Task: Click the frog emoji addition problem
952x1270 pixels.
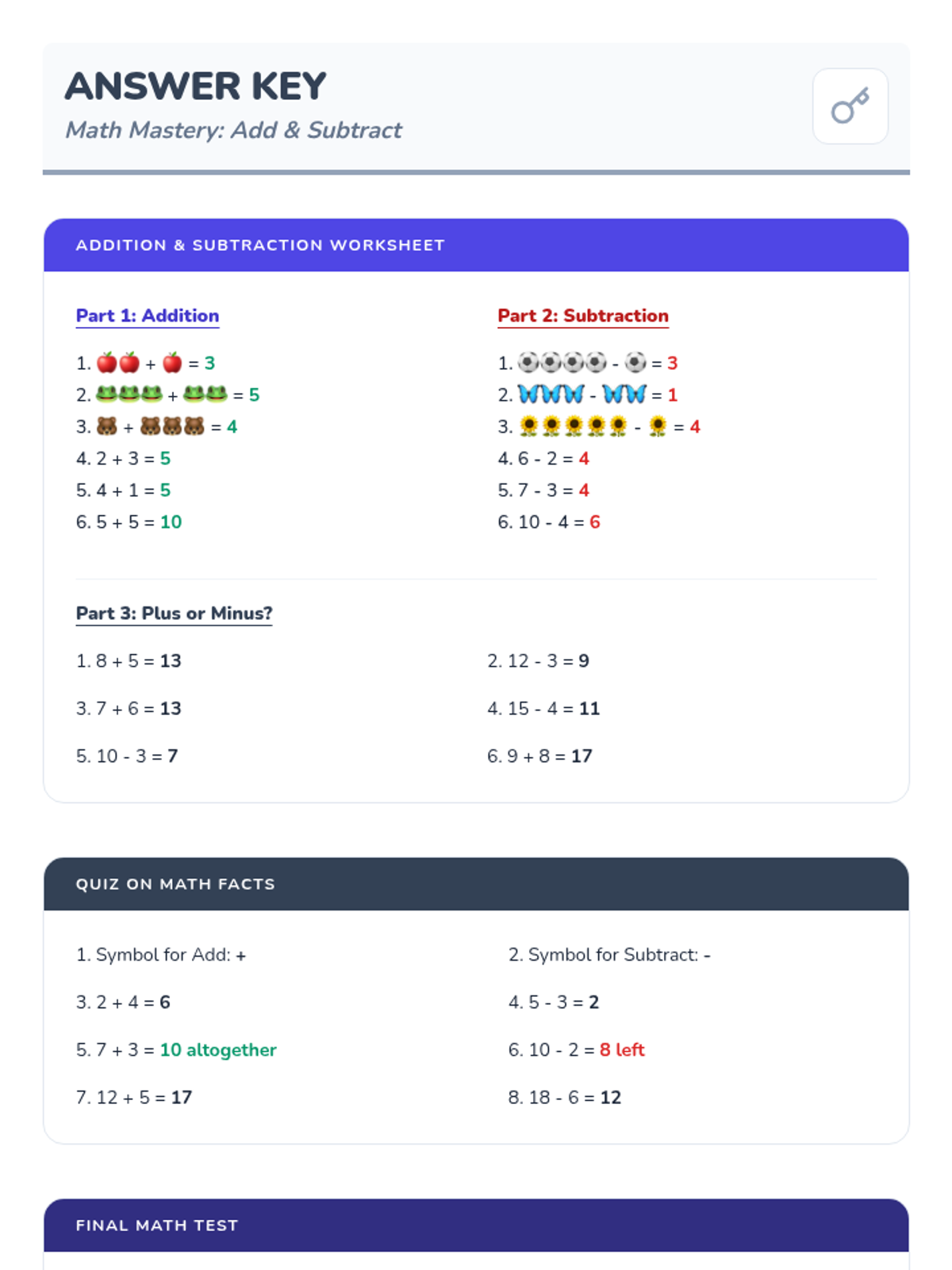Action: coord(167,395)
